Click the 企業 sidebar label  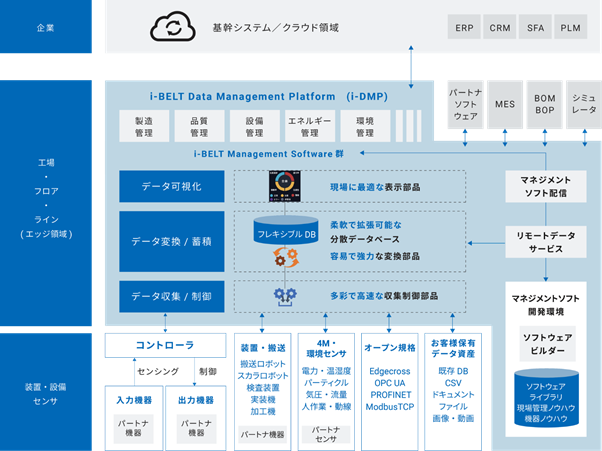click(45, 28)
